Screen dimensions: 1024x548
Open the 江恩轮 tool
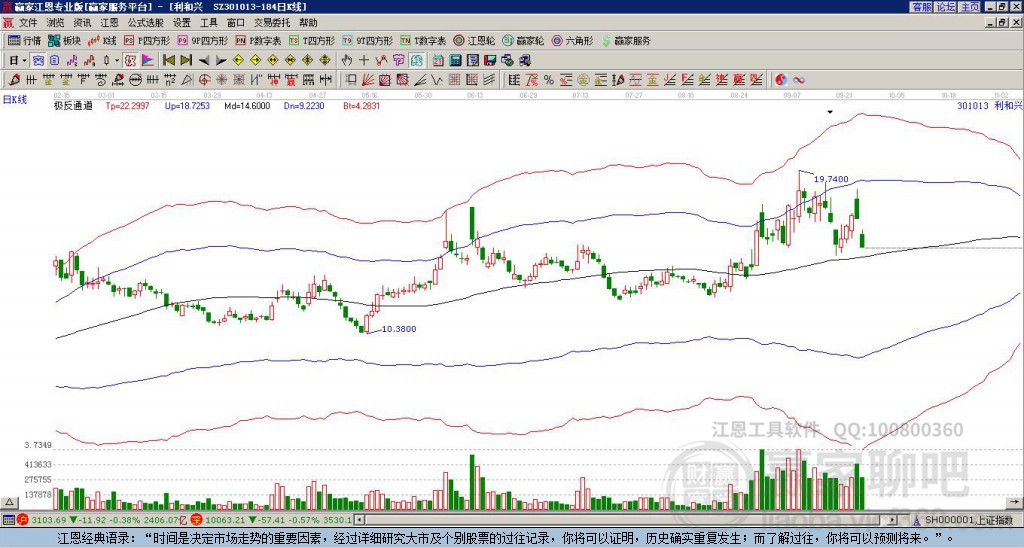coord(474,40)
